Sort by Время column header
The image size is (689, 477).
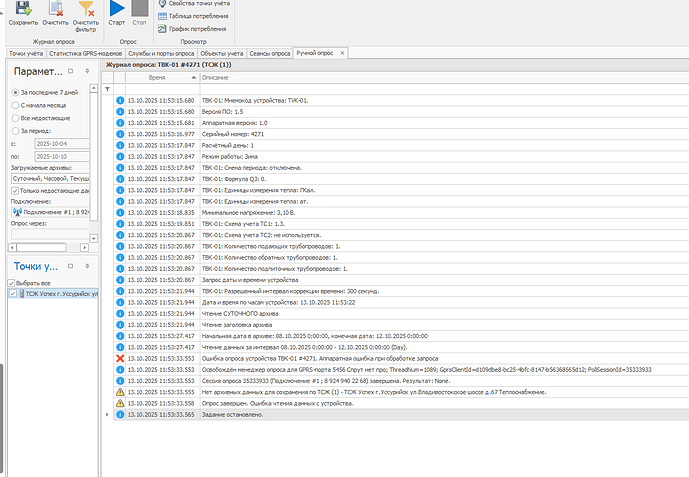click(163, 78)
